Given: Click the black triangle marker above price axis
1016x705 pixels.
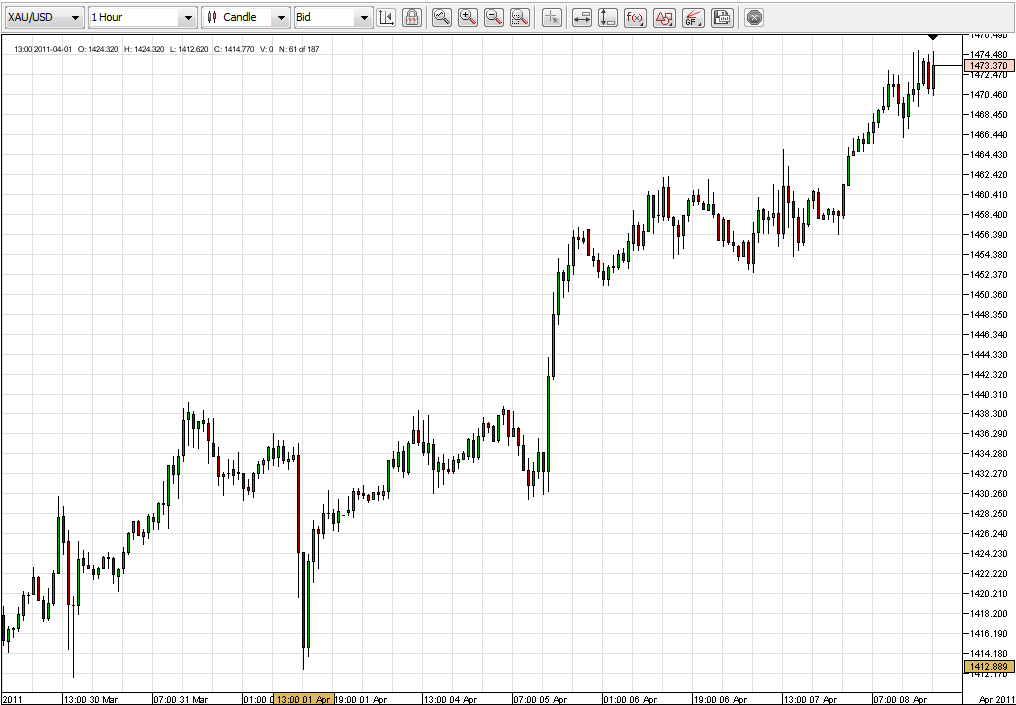Looking at the screenshot, I should pyautogui.click(x=933, y=38).
